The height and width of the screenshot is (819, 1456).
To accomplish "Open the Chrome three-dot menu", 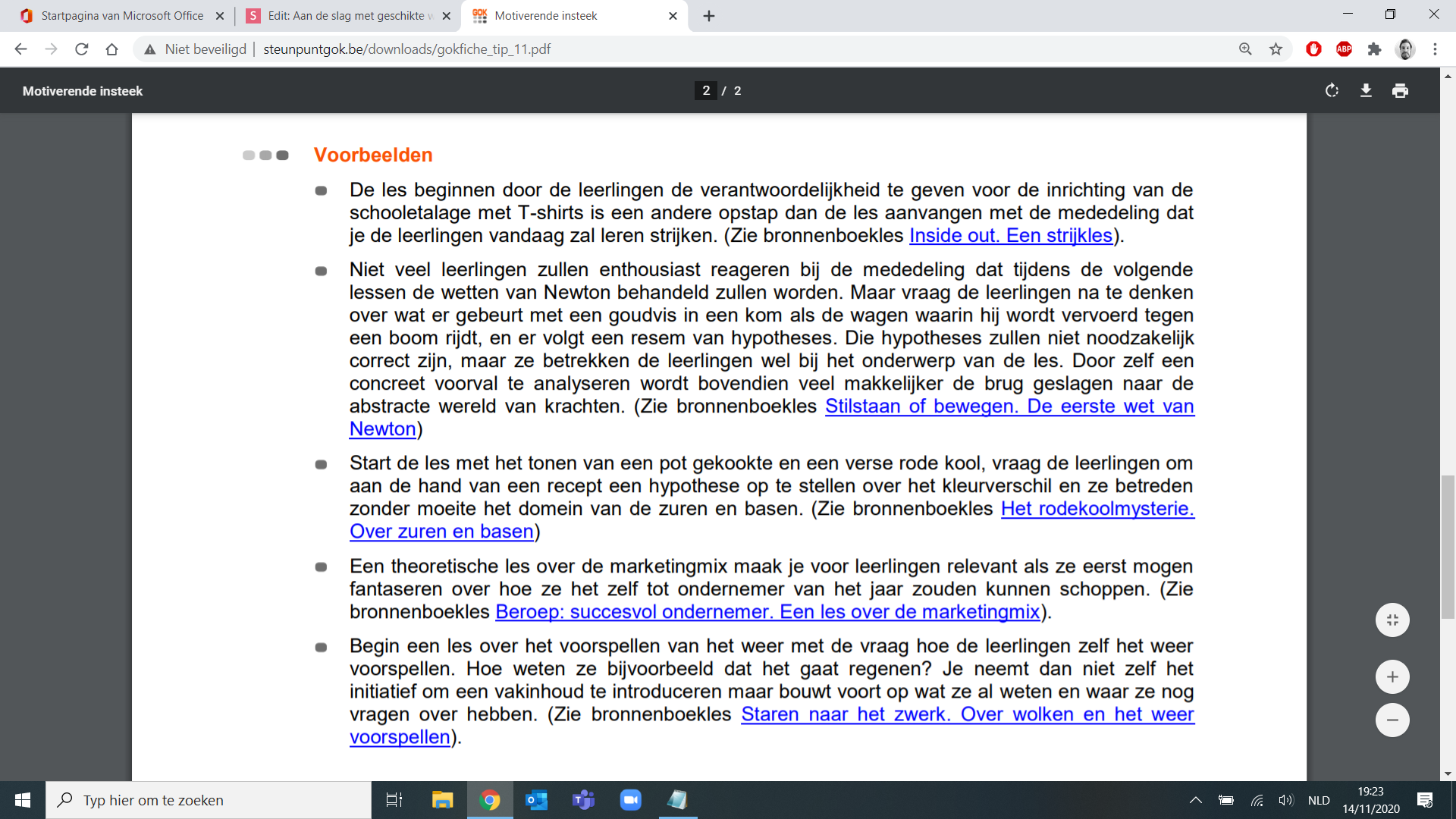I will coord(1435,49).
